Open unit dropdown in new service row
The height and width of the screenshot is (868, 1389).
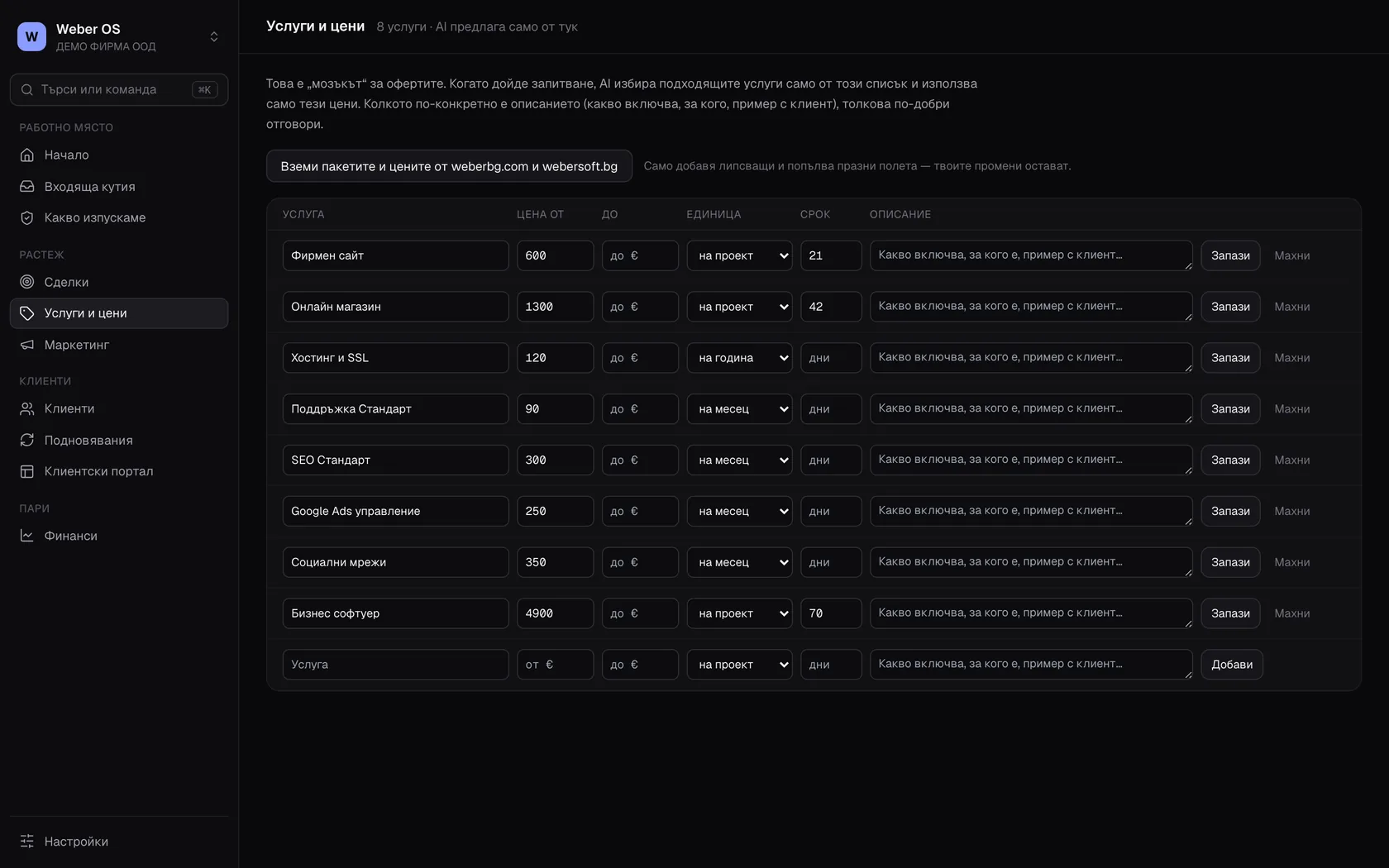coord(739,665)
